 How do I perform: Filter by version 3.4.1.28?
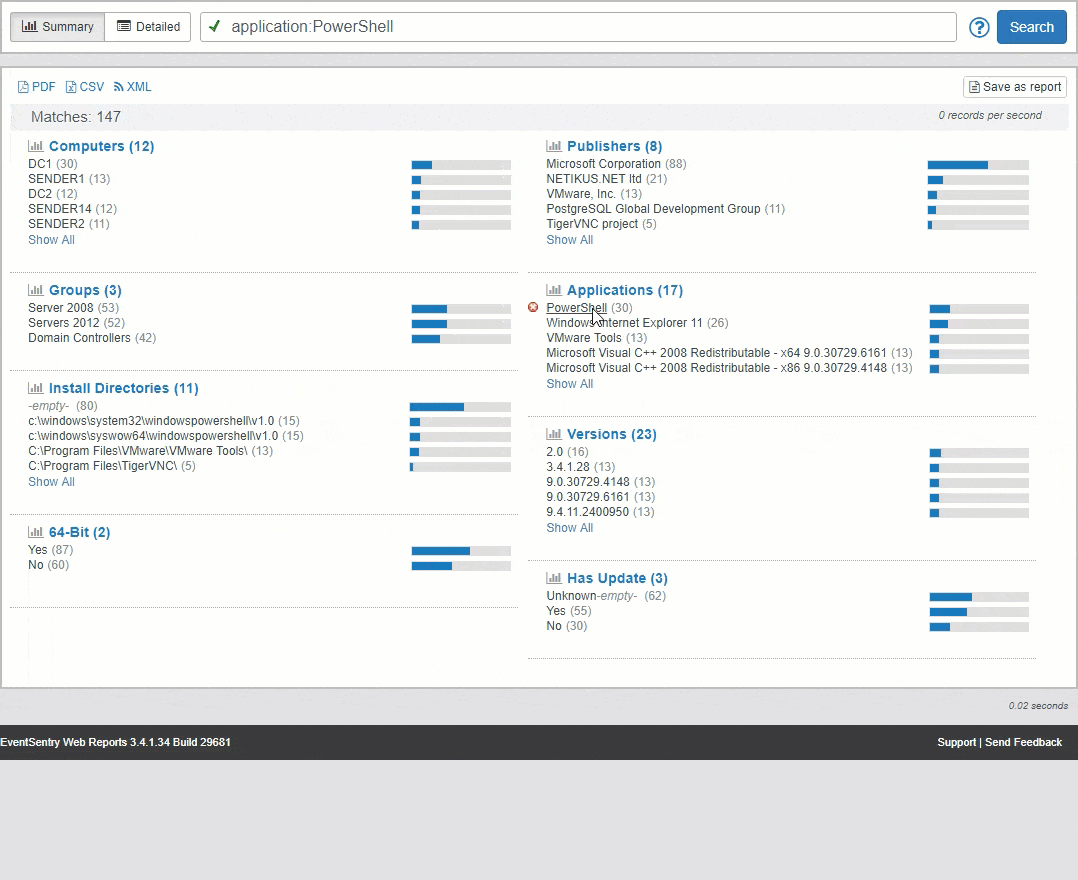coord(568,467)
